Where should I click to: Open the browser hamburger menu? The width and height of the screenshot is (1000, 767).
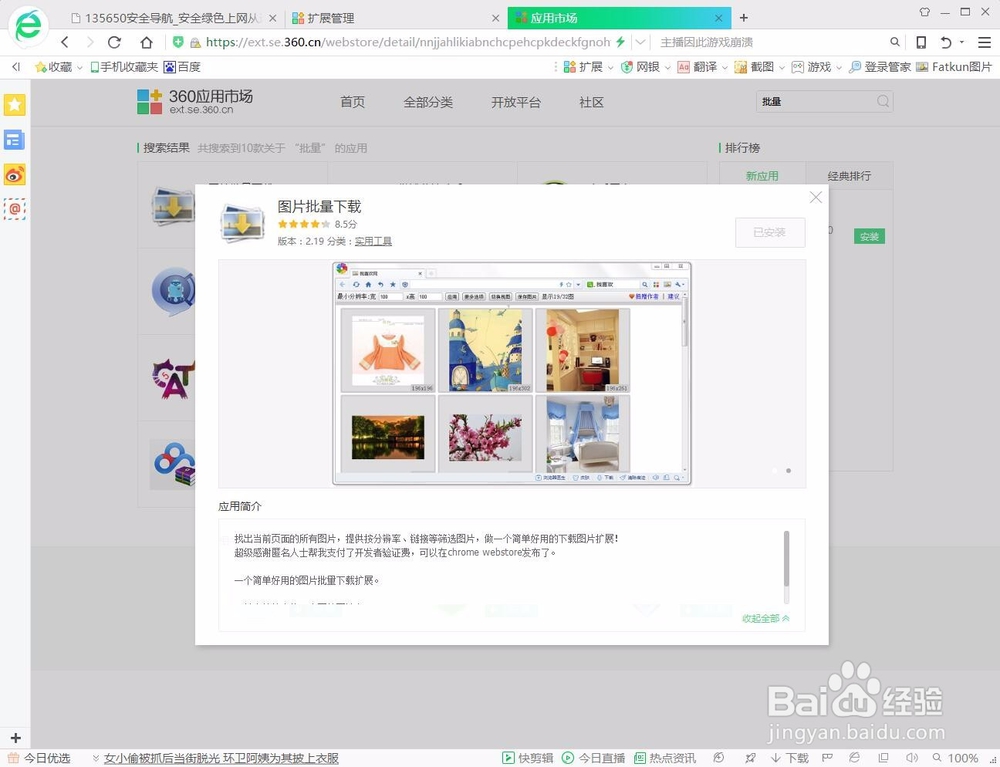point(985,42)
